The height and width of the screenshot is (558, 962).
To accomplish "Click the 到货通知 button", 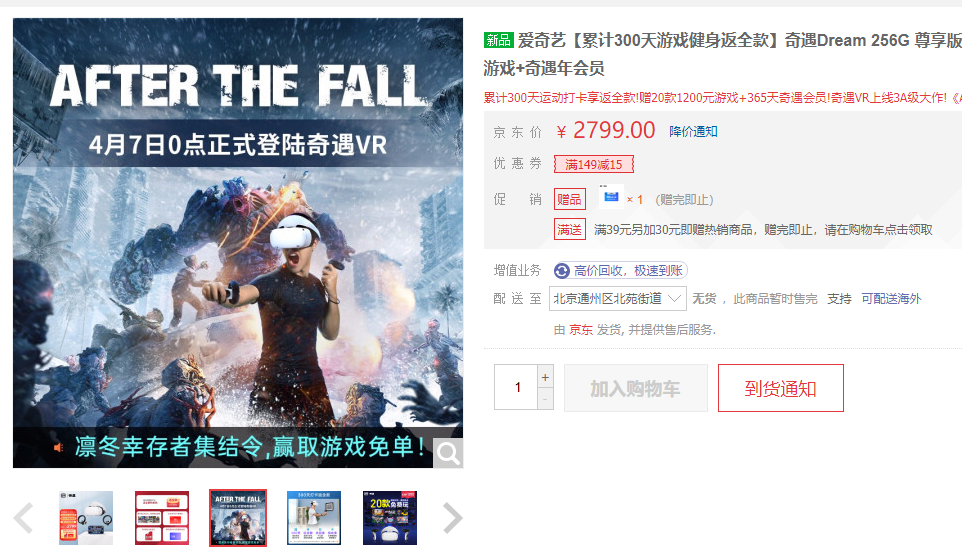I will (x=780, y=388).
